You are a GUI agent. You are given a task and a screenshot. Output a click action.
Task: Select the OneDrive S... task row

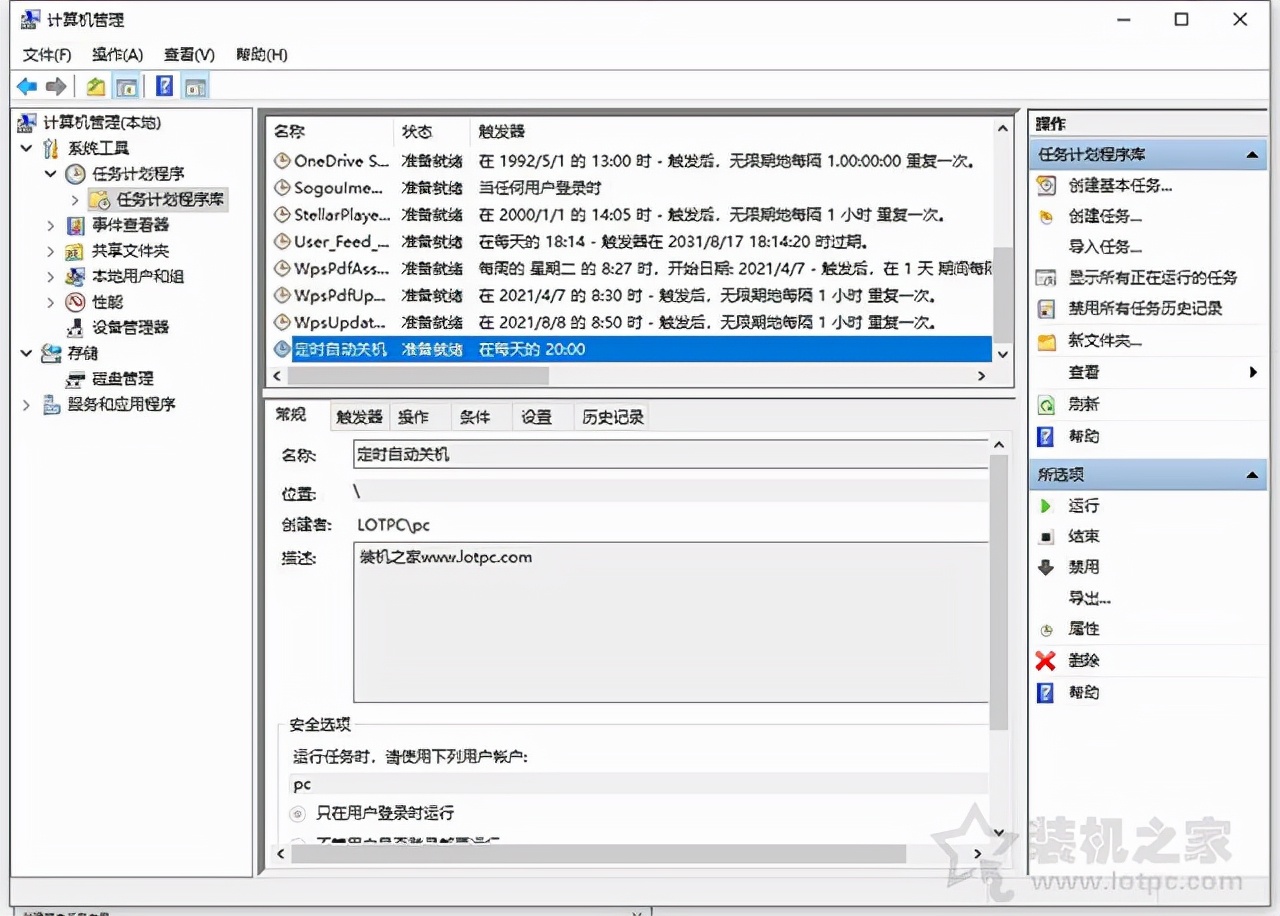point(630,160)
